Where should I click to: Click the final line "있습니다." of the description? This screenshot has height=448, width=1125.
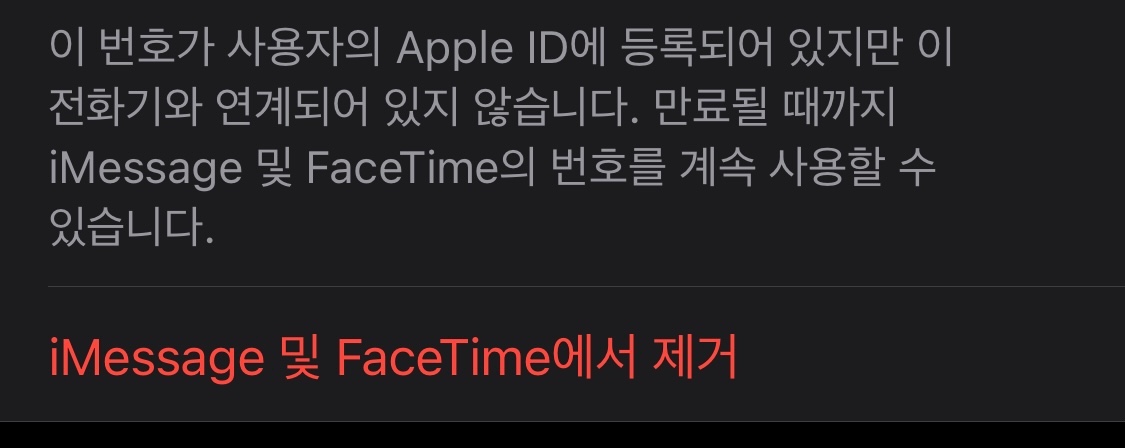tap(132, 228)
